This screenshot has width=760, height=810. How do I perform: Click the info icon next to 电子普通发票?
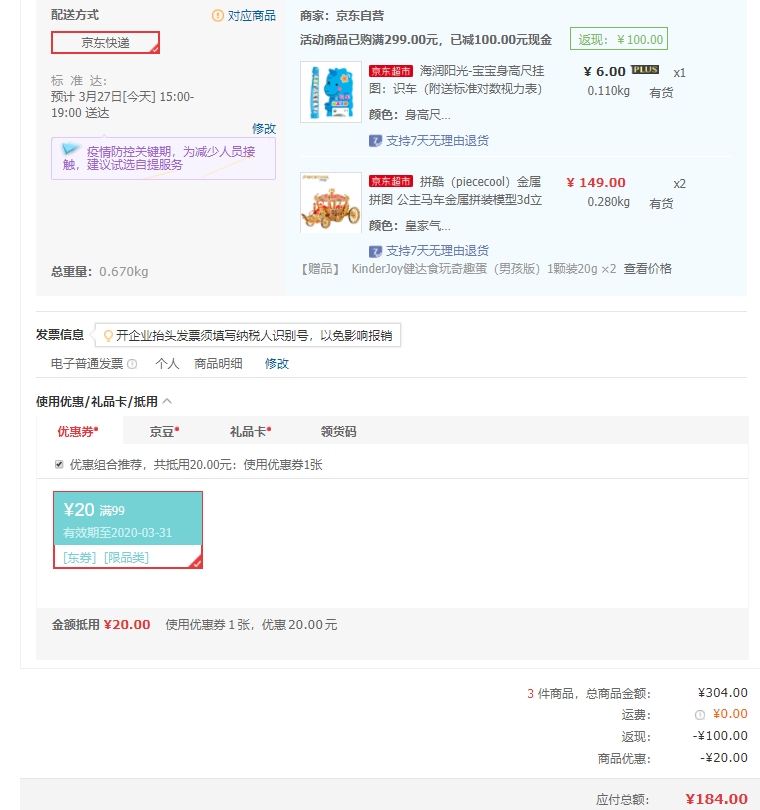[132, 364]
